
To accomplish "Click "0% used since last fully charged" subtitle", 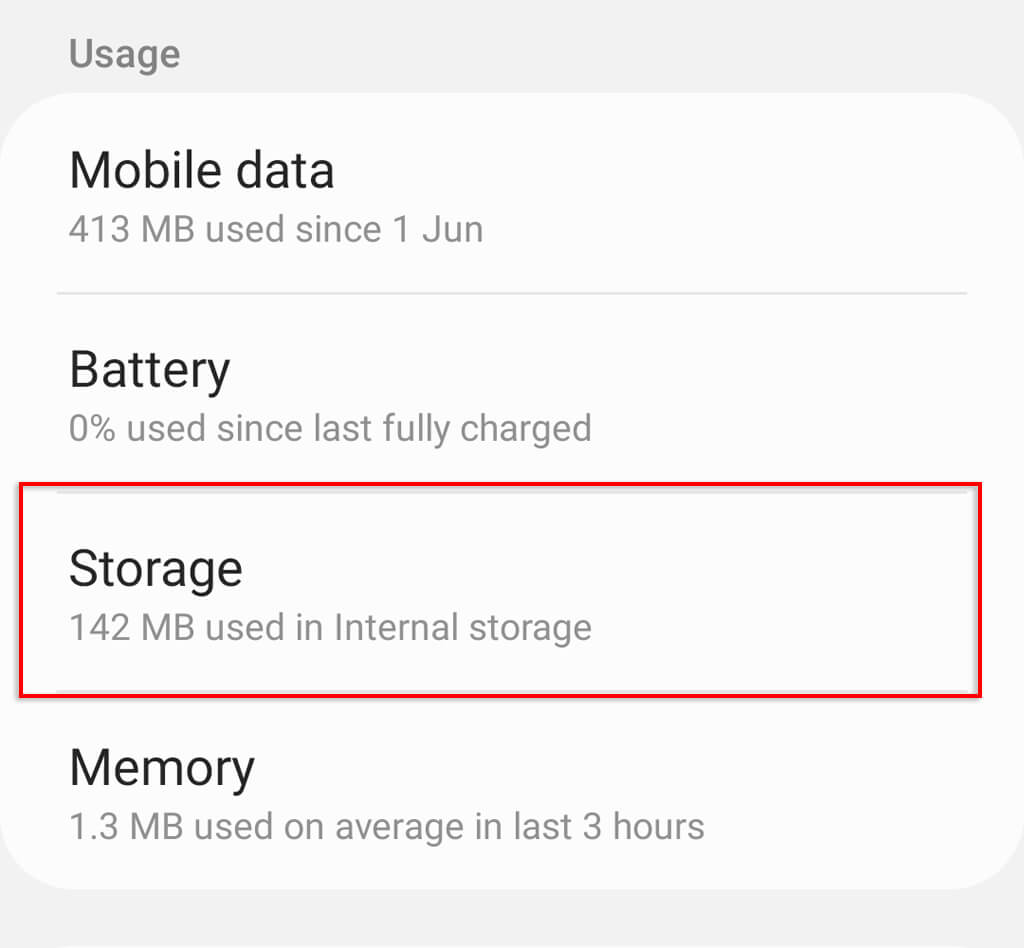I will 330,428.
